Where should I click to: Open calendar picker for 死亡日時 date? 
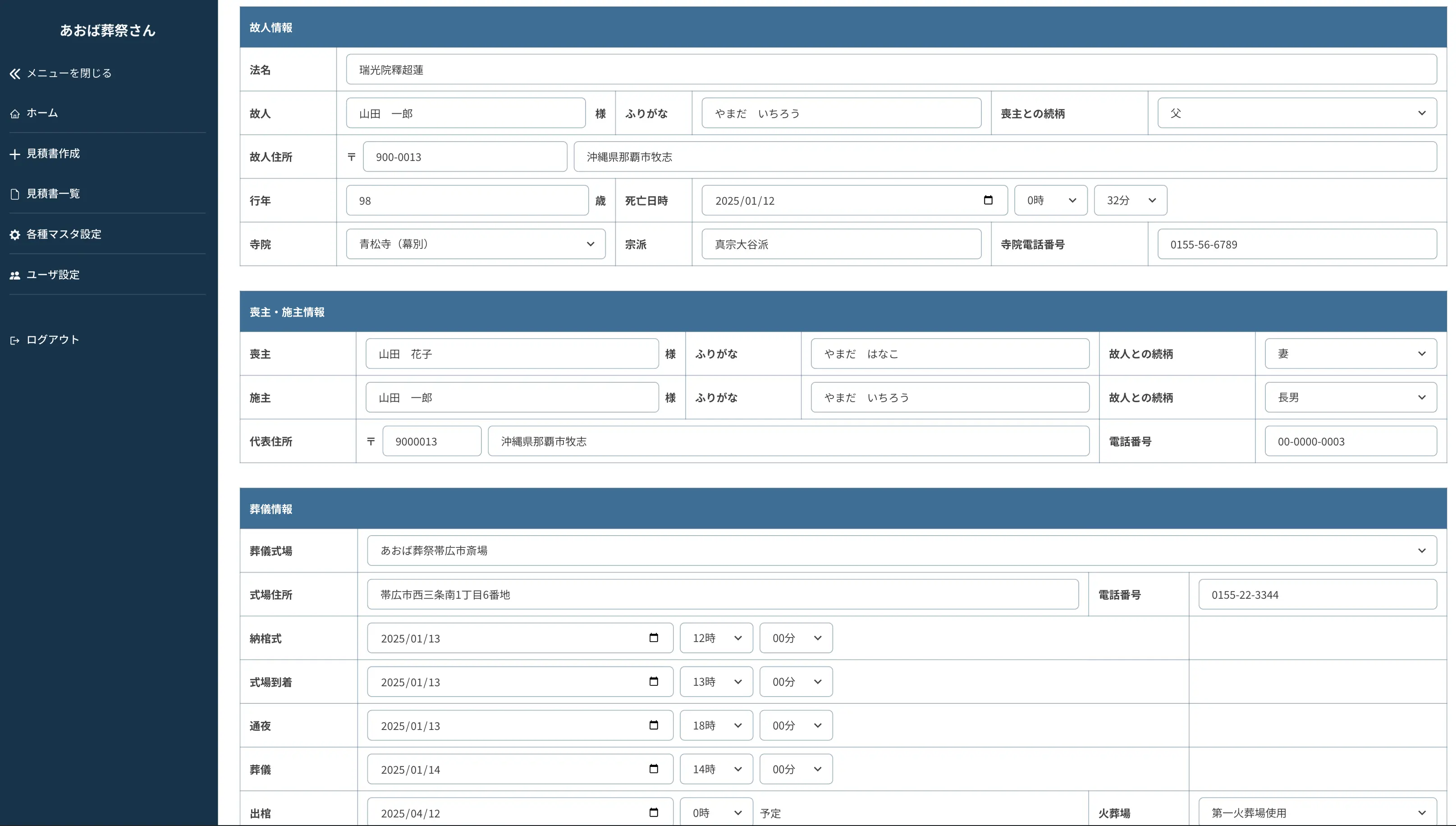click(988, 200)
